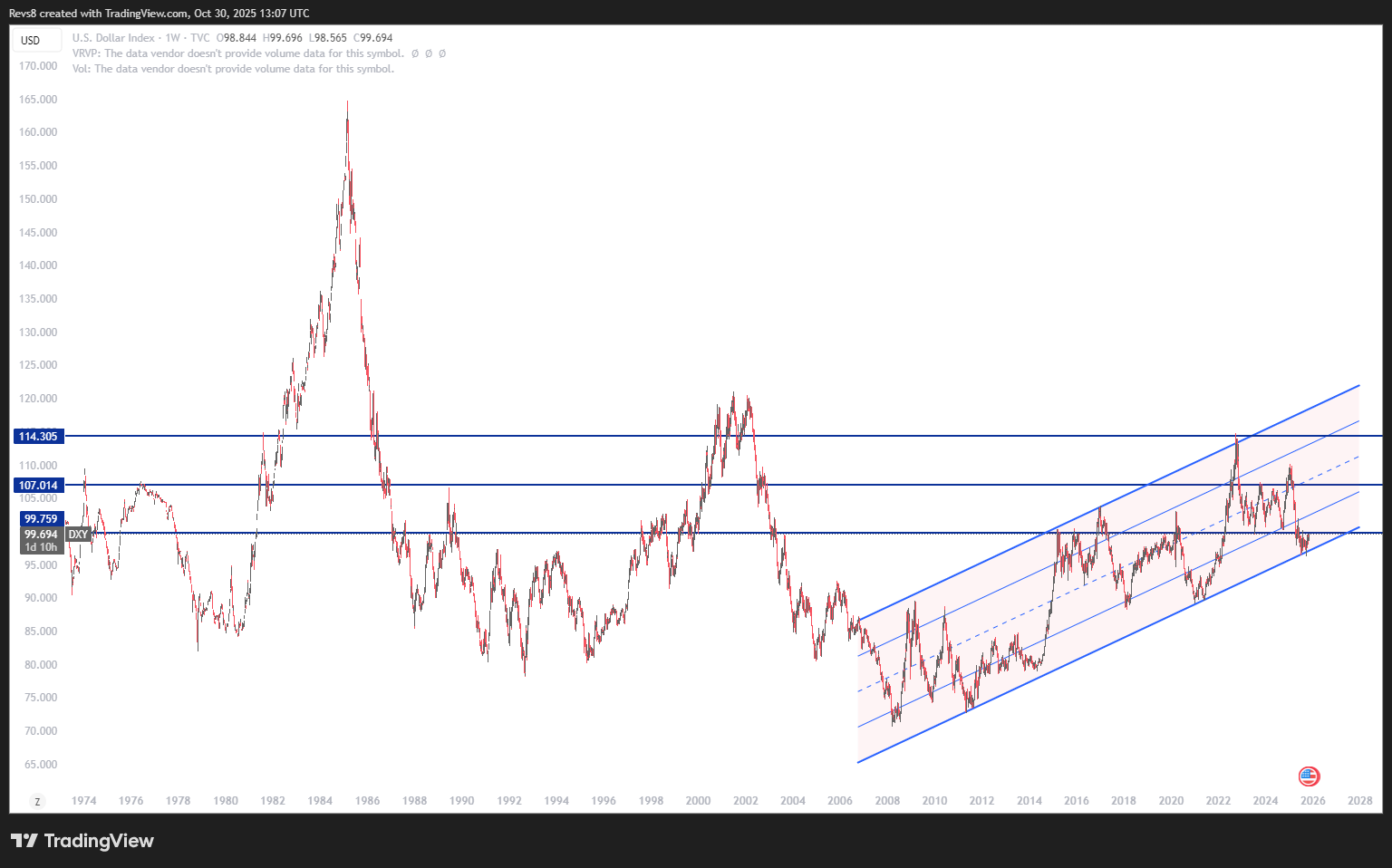
Task: Click the 99.694 current price label
Action: (41, 535)
